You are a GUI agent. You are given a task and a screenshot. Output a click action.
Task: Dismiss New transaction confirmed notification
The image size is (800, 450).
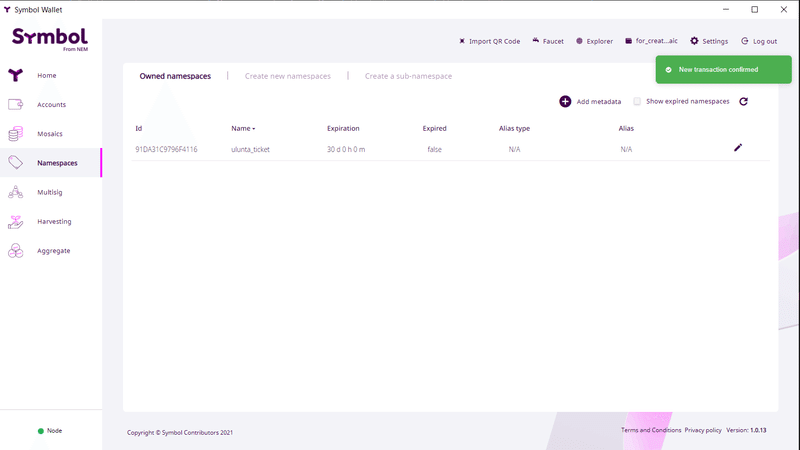(x=723, y=69)
